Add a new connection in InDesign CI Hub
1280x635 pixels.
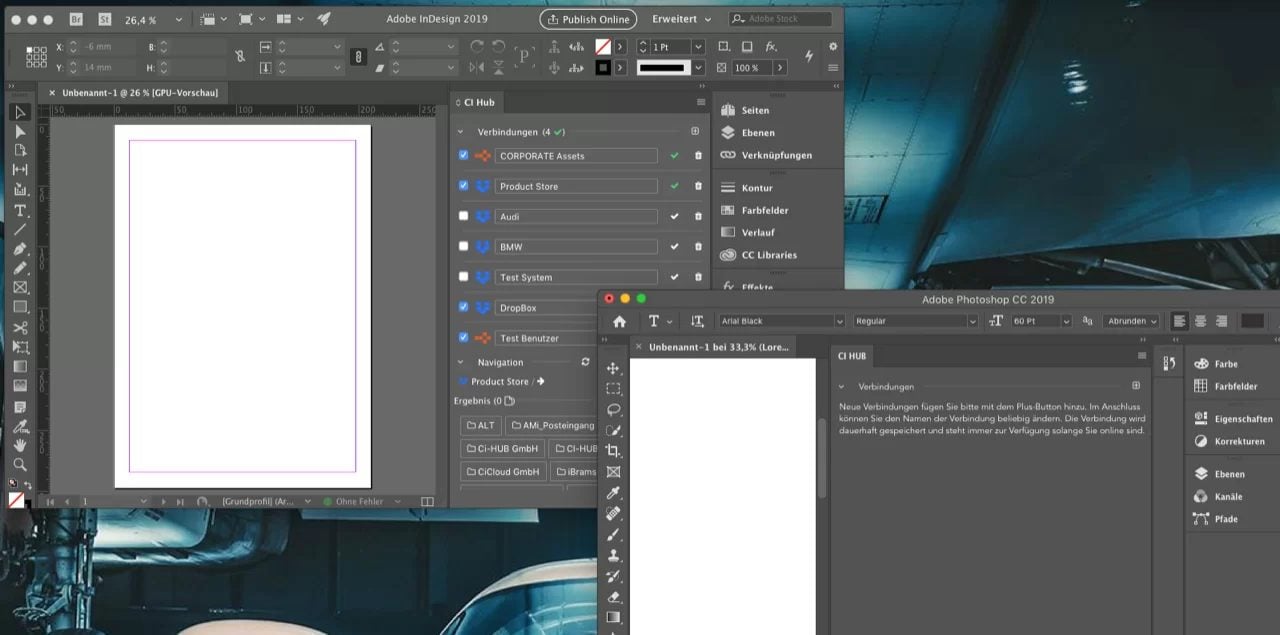tap(695, 131)
